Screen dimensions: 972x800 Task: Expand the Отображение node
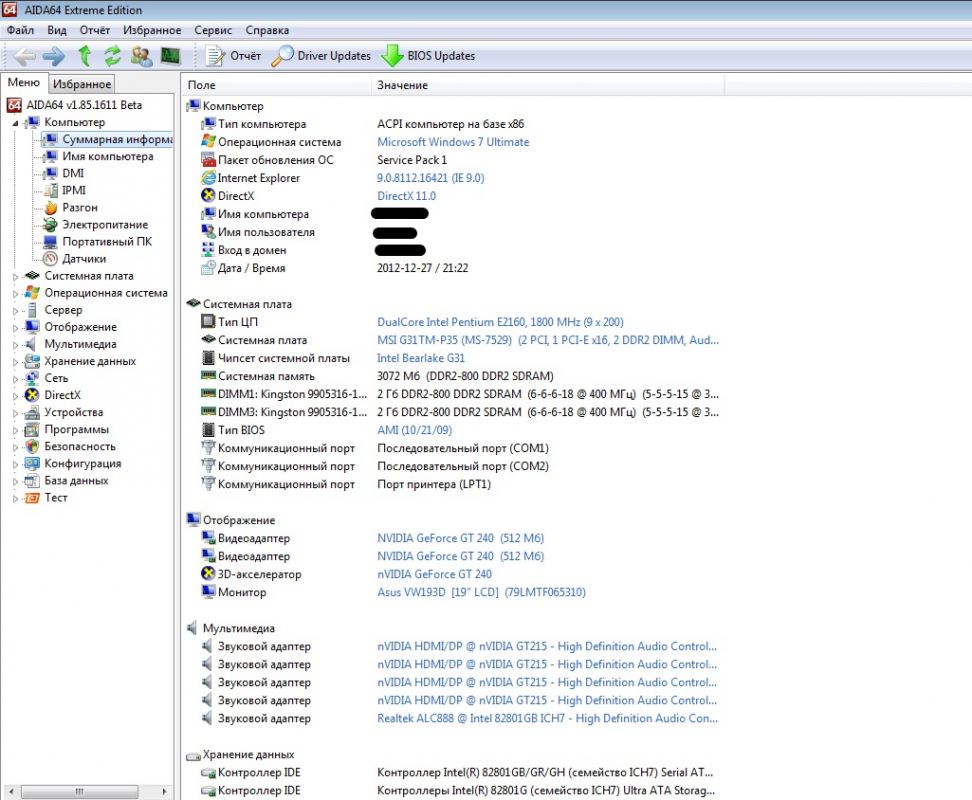pyautogui.click(x=15, y=328)
